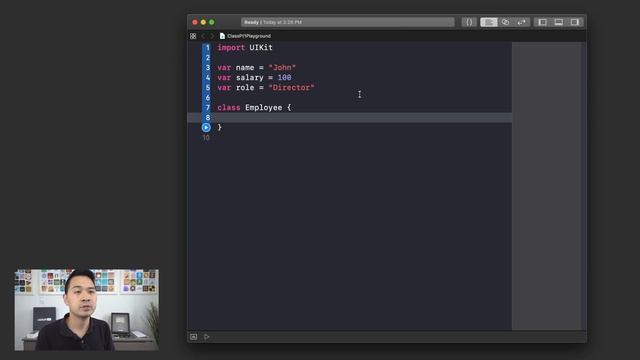Click the variable name "salary"
Viewport: 640px width, 360px height.
[250, 78]
